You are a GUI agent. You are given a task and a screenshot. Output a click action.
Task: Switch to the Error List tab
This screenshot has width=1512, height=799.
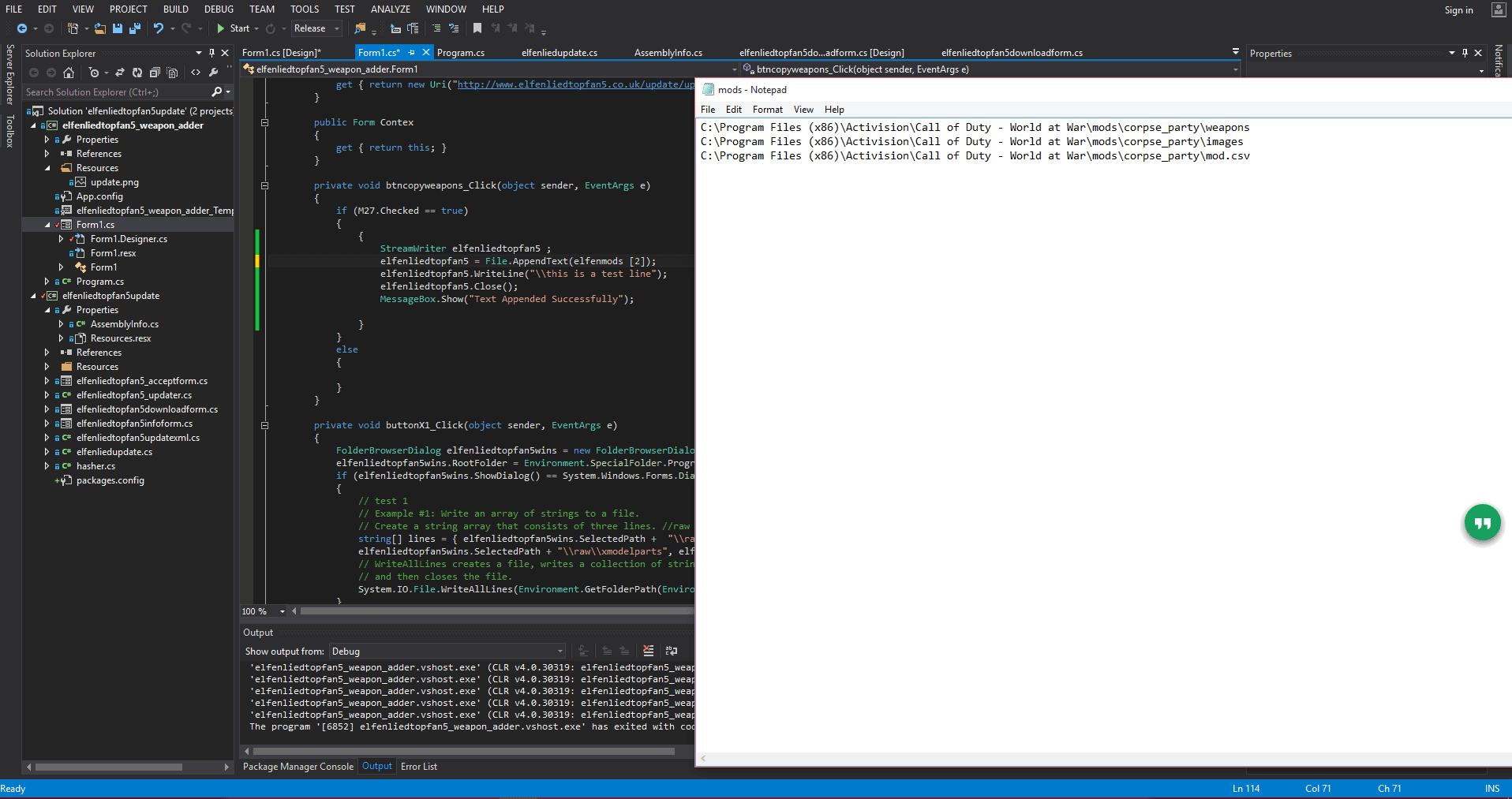tap(419, 767)
